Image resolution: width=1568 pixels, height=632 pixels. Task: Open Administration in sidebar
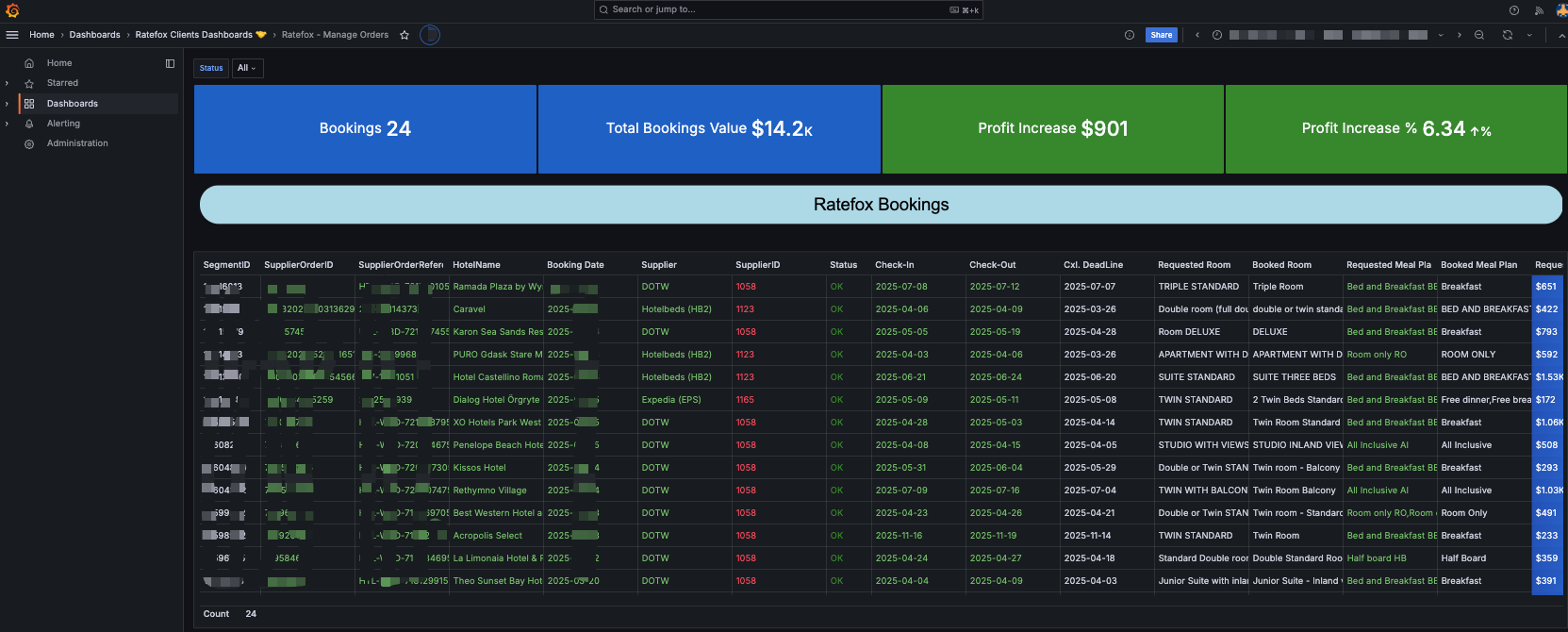[x=77, y=143]
